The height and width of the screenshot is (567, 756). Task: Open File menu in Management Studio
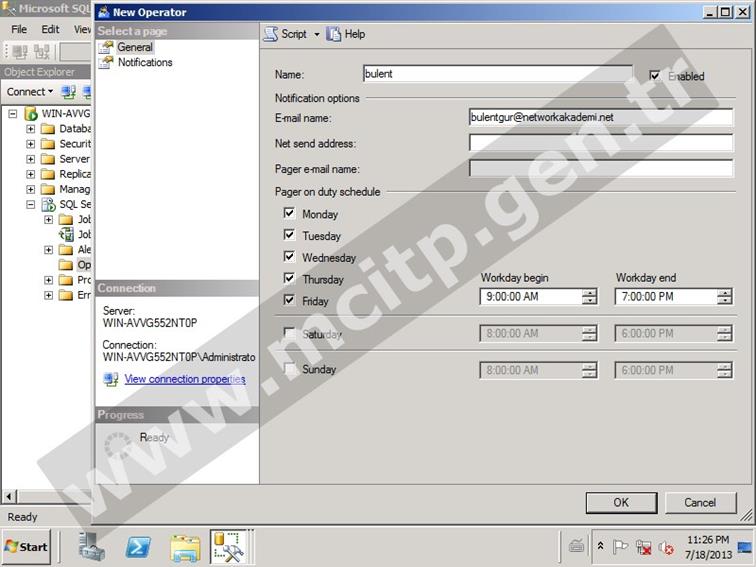click(19, 29)
